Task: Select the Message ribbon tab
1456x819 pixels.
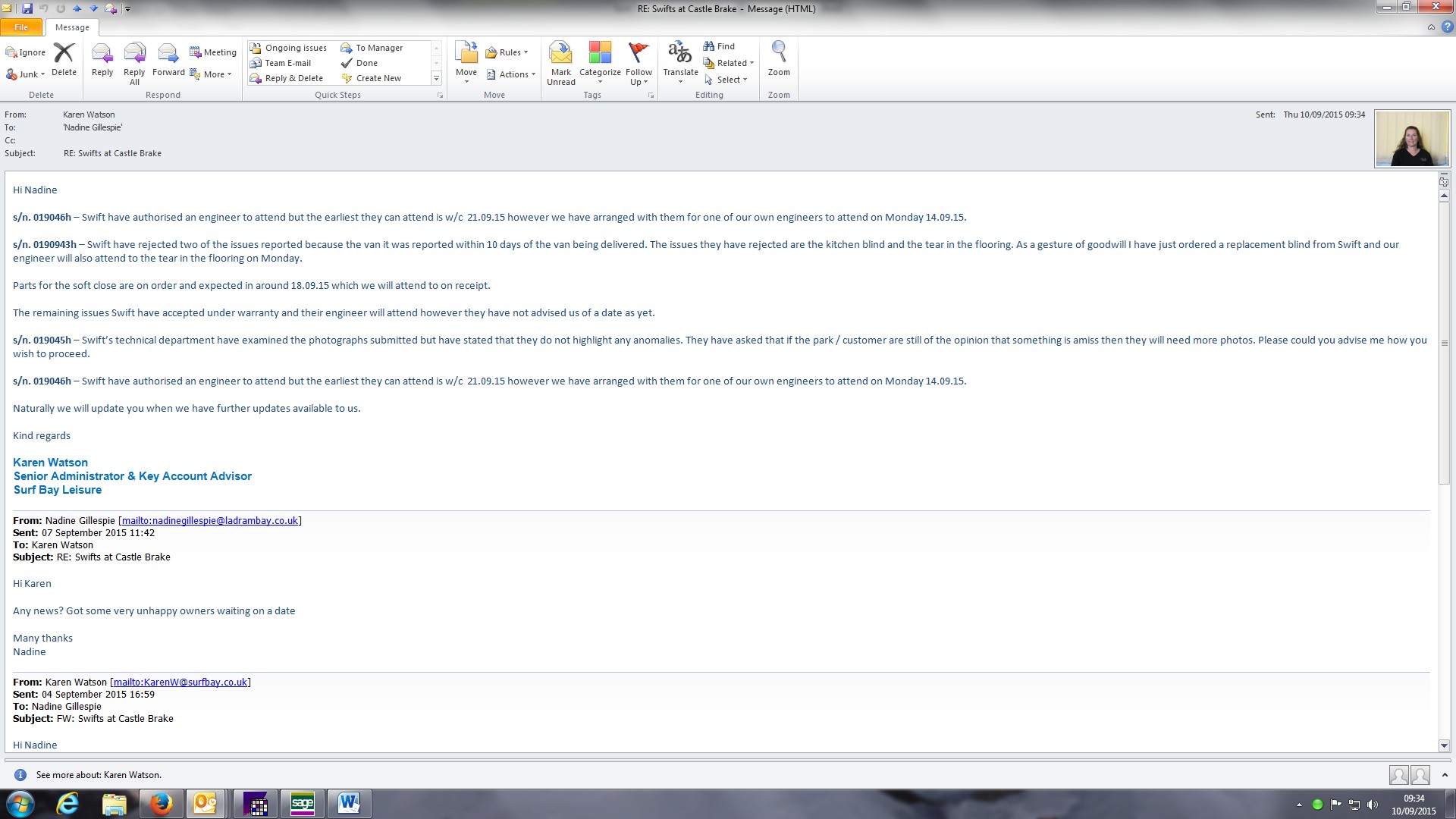Action: pos(72,27)
